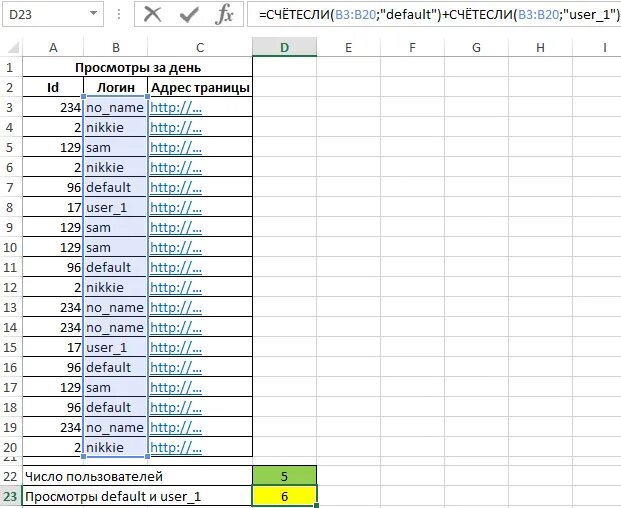Select column G header

(476, 48)
